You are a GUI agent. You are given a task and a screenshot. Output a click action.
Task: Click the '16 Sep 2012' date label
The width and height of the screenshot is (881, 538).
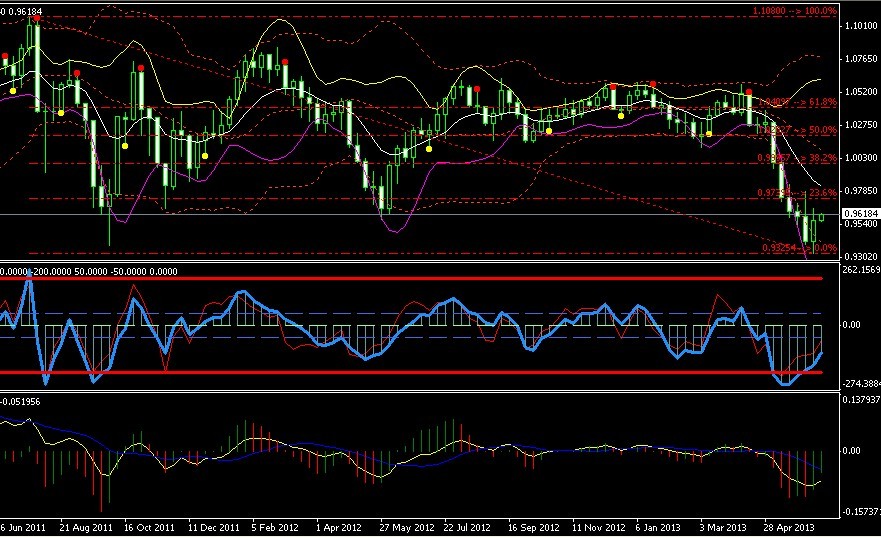coord(533,527)
